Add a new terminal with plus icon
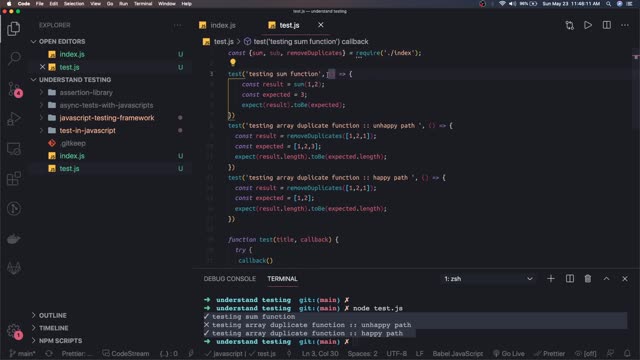640x360 pixels. point(551,279)
